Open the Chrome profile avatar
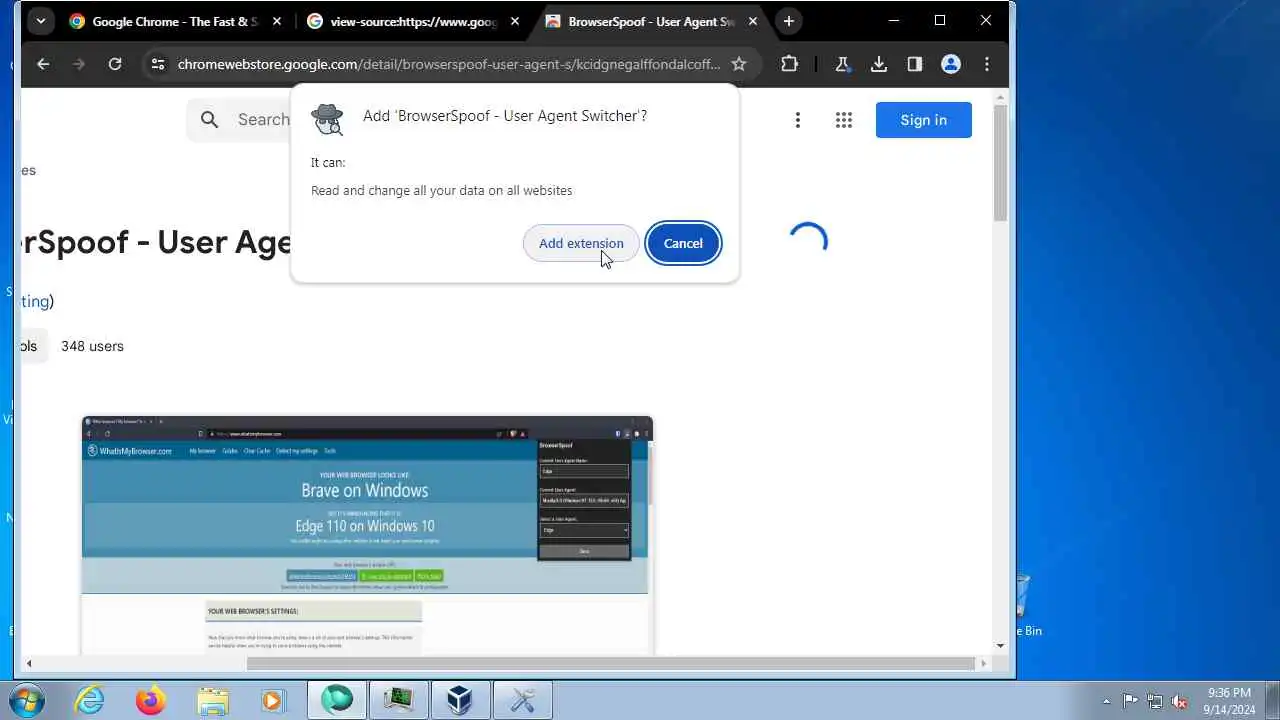1280x720 pixels. coord(951,64)
